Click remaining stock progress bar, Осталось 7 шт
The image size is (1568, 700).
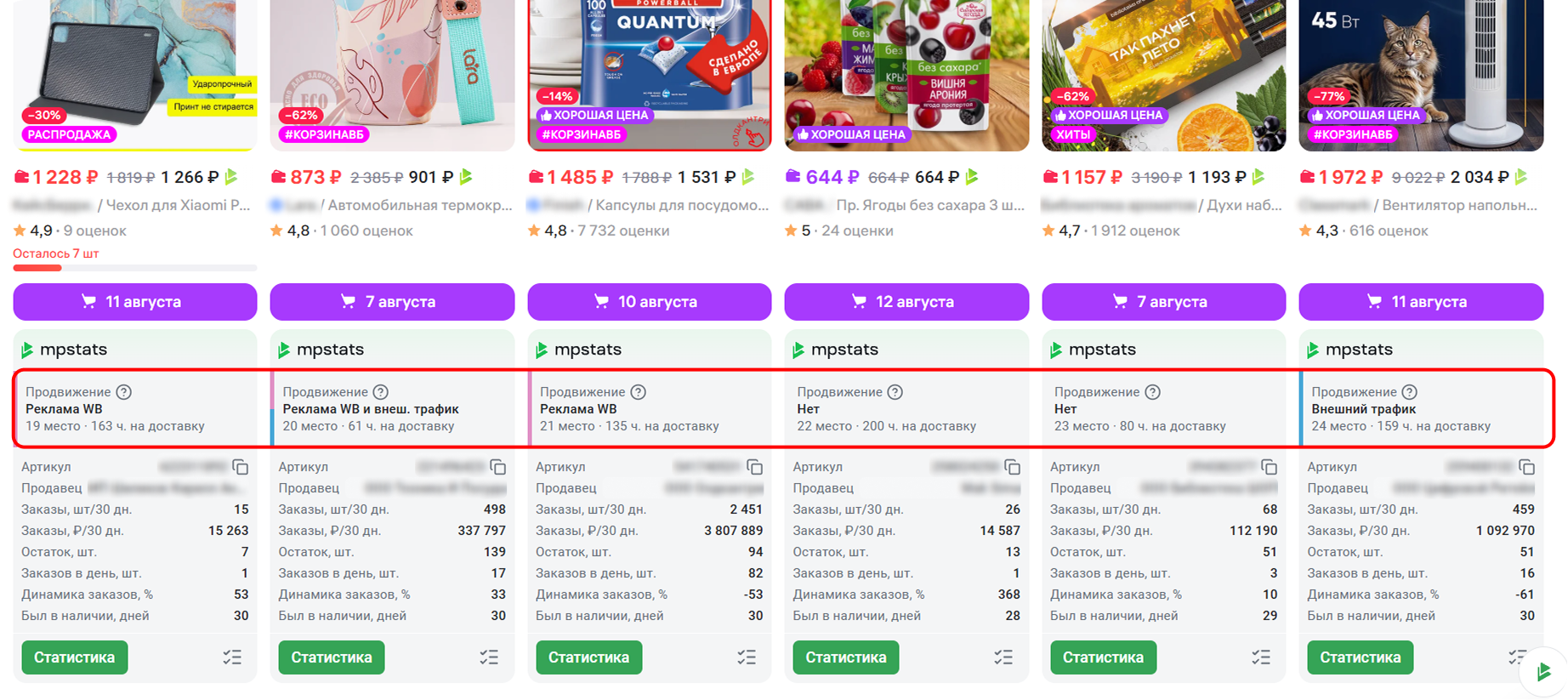[x=135, y=268]
